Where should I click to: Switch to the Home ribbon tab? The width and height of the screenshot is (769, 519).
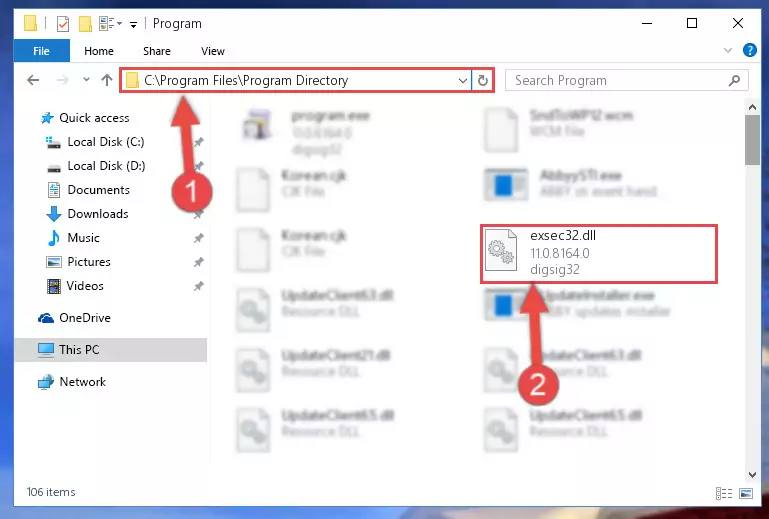point(99,51)
